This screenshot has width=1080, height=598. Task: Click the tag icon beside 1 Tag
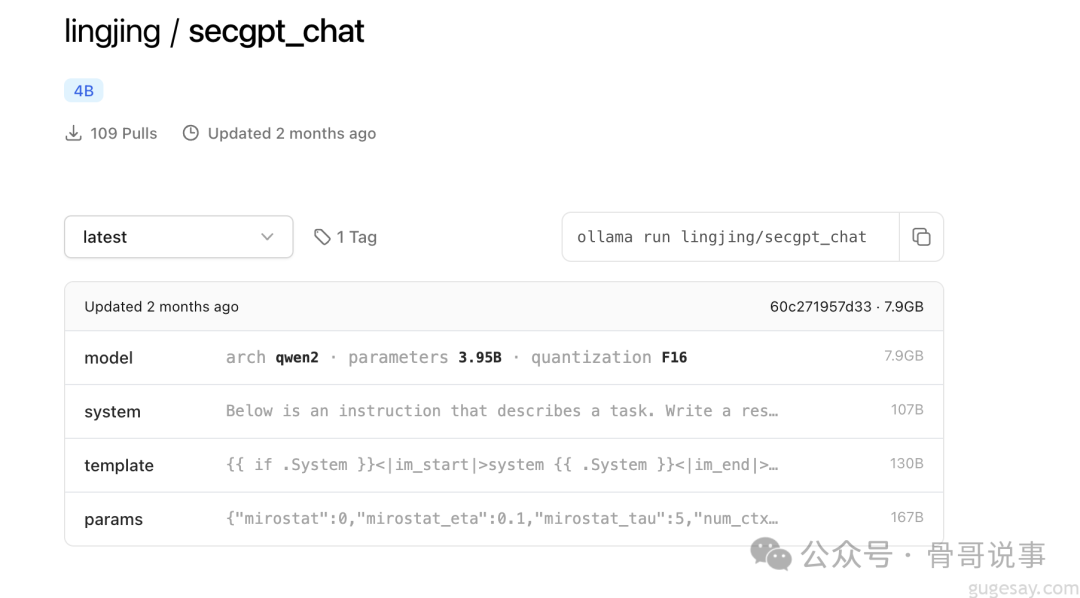click(x=322, y=237)
